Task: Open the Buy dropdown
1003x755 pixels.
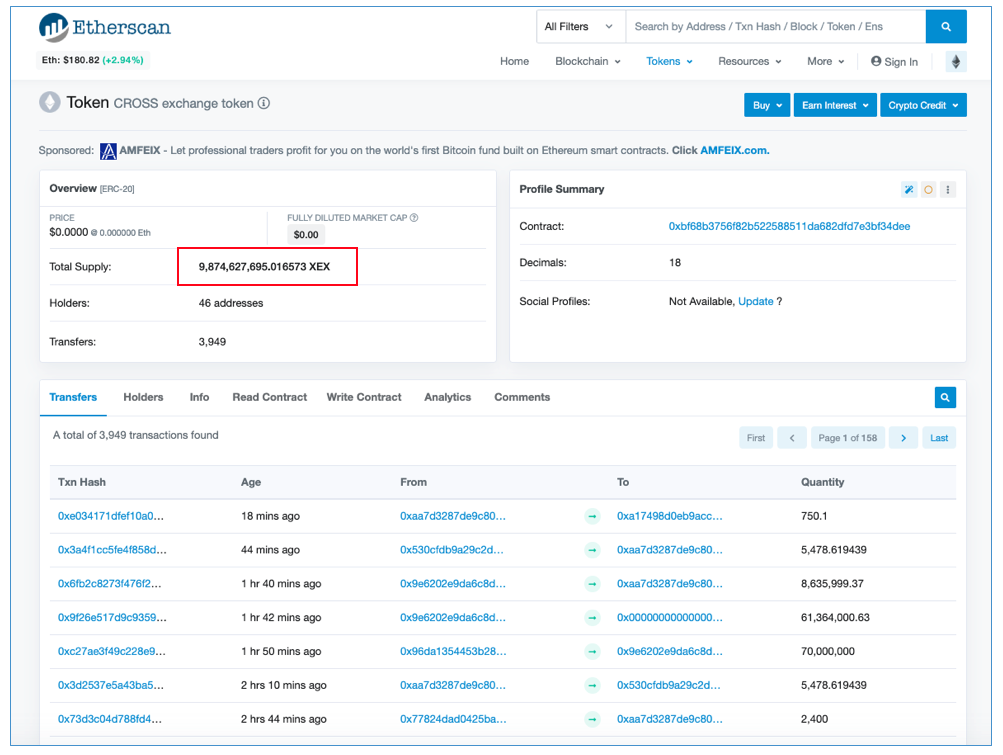Action: point(767,105)
